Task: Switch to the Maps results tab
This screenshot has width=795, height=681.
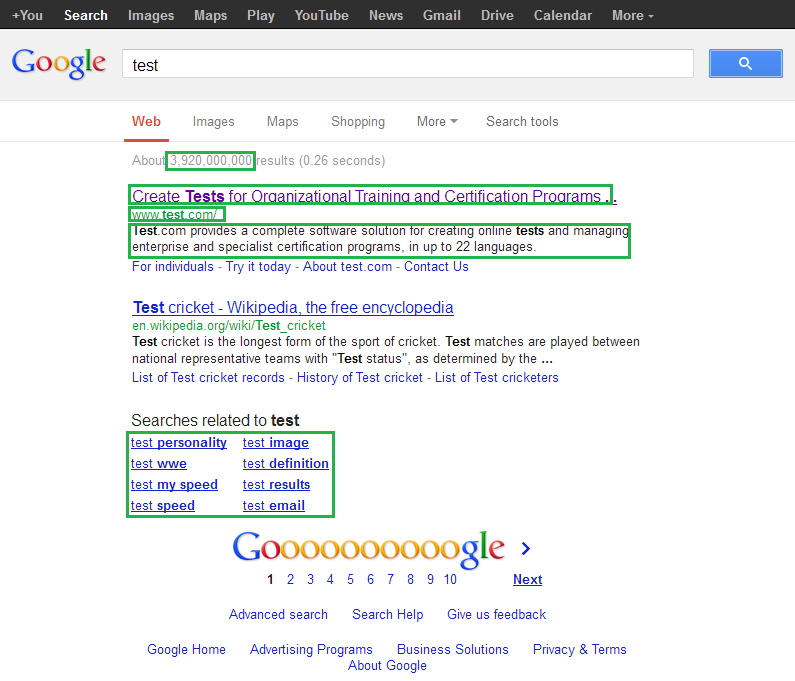Action: (x=282, y=122)
